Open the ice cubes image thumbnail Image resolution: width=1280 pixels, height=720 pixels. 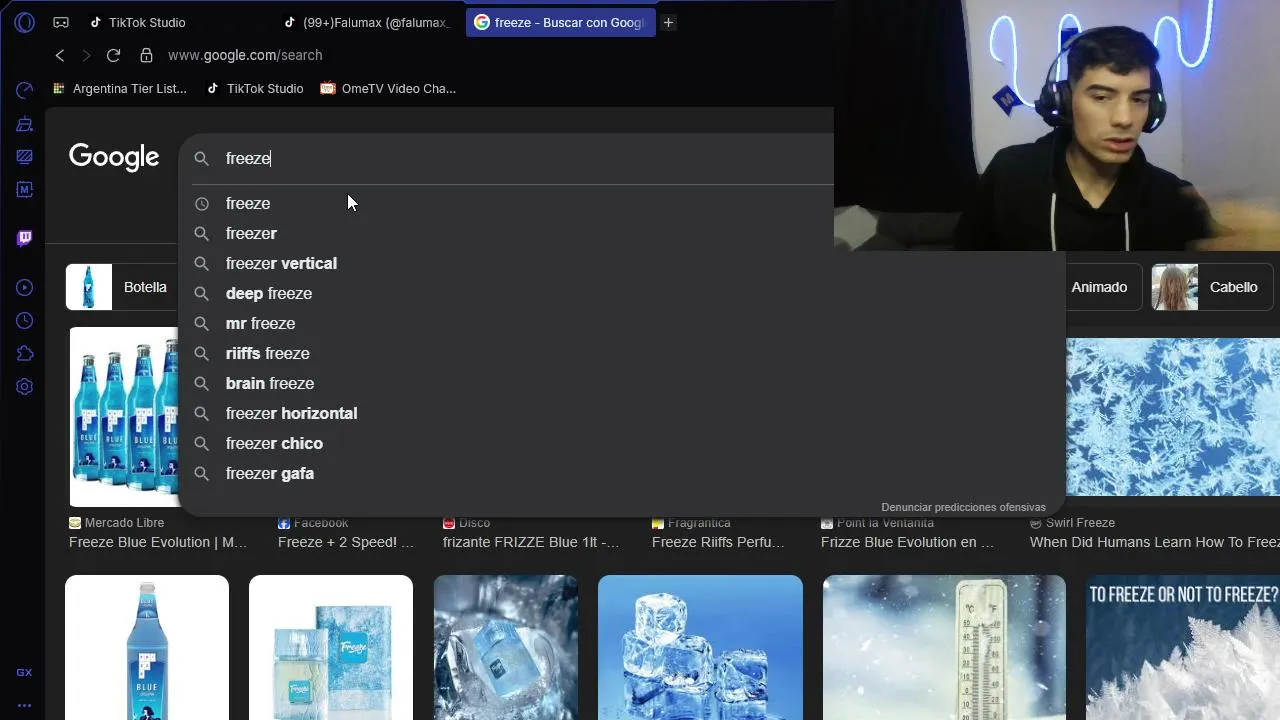tap(700, 647)
